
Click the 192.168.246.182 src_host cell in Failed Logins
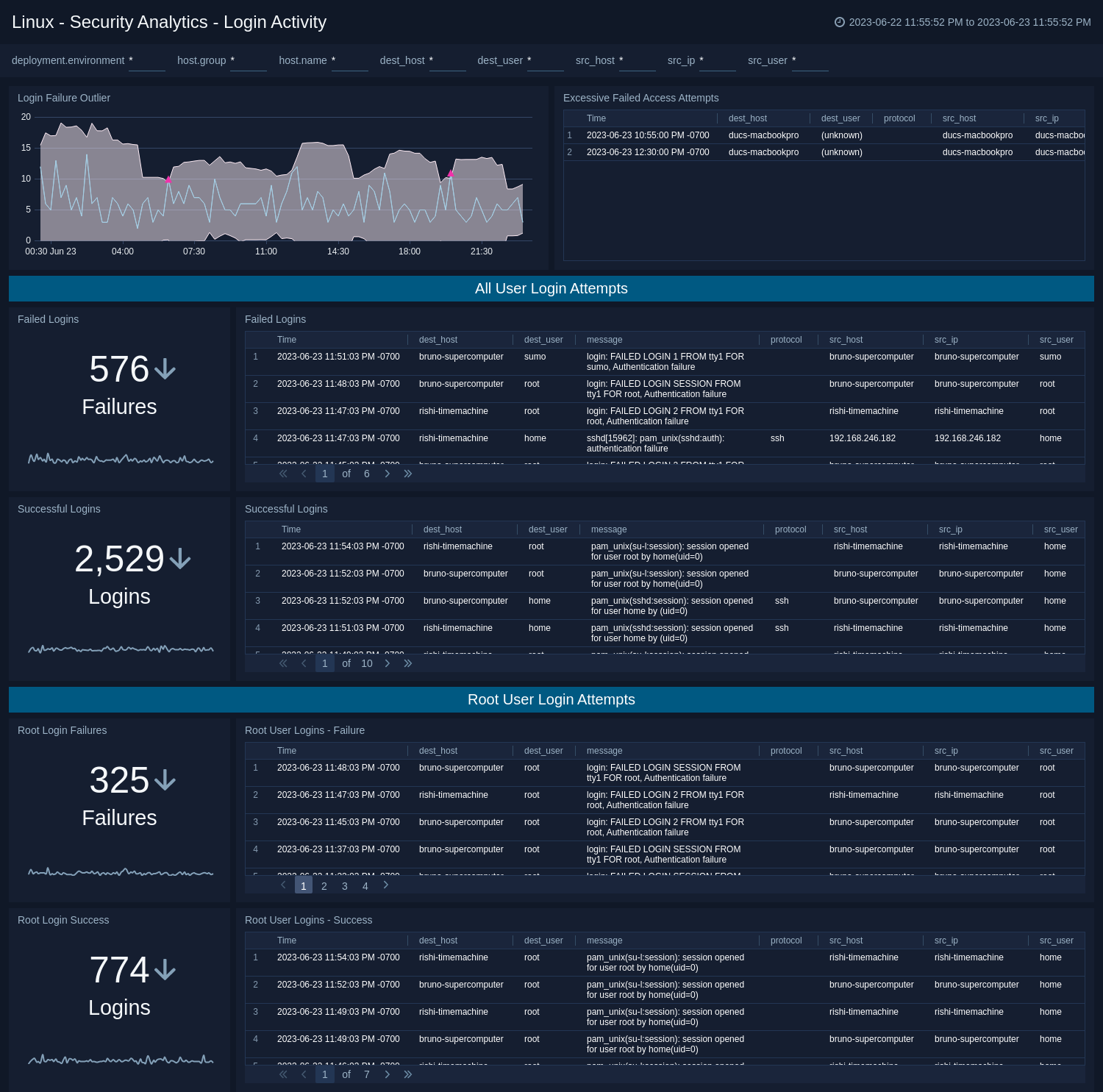(x=863, y=438)
